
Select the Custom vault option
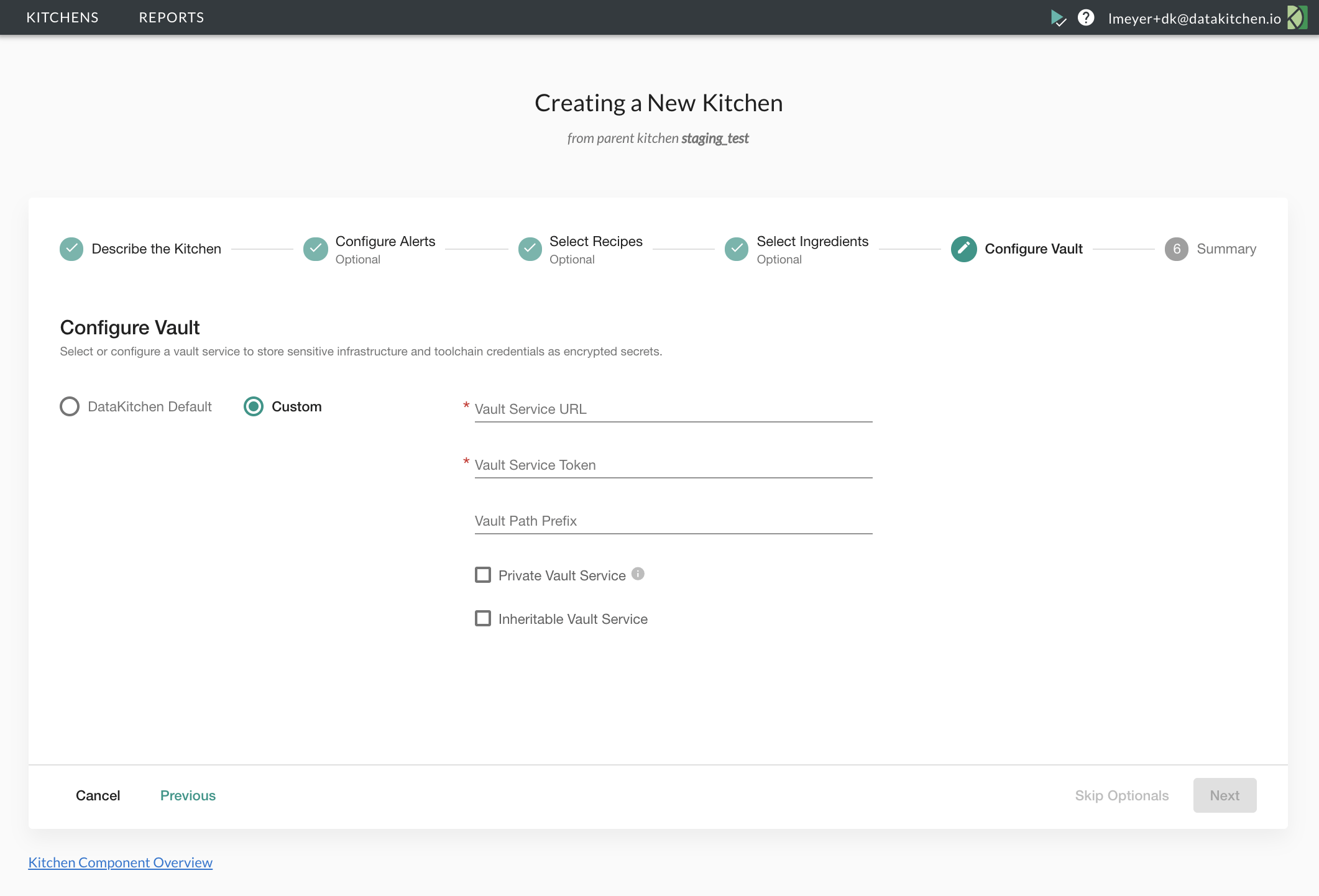[x=253, y=406]
